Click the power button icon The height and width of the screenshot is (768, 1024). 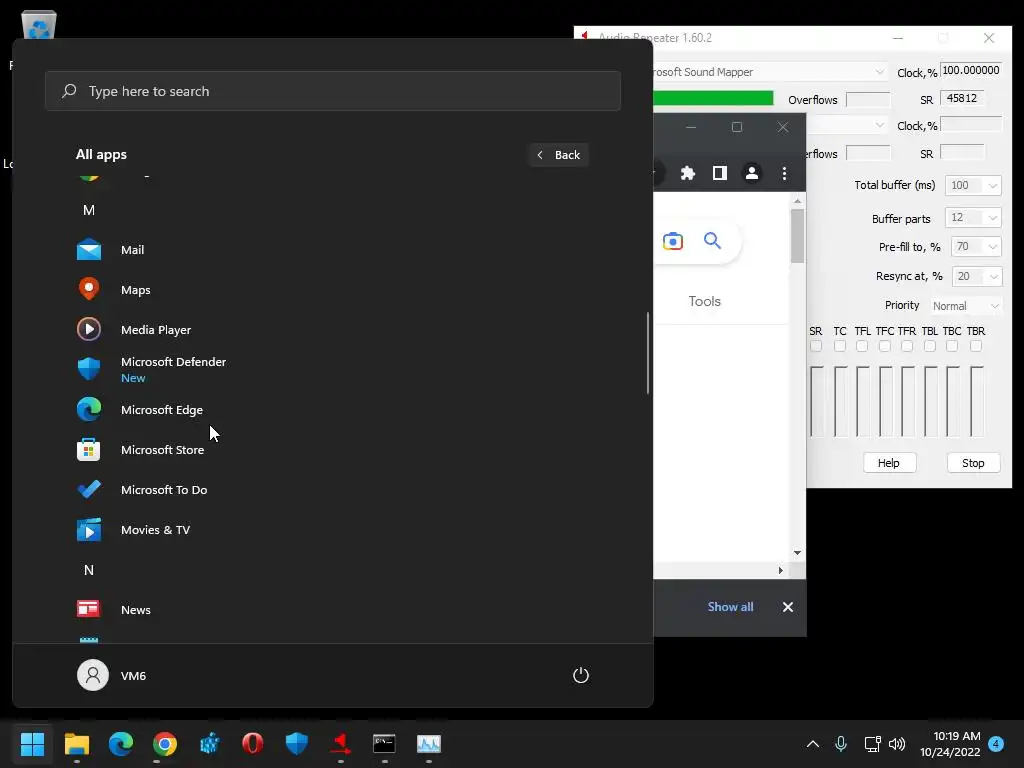[581, 675]
